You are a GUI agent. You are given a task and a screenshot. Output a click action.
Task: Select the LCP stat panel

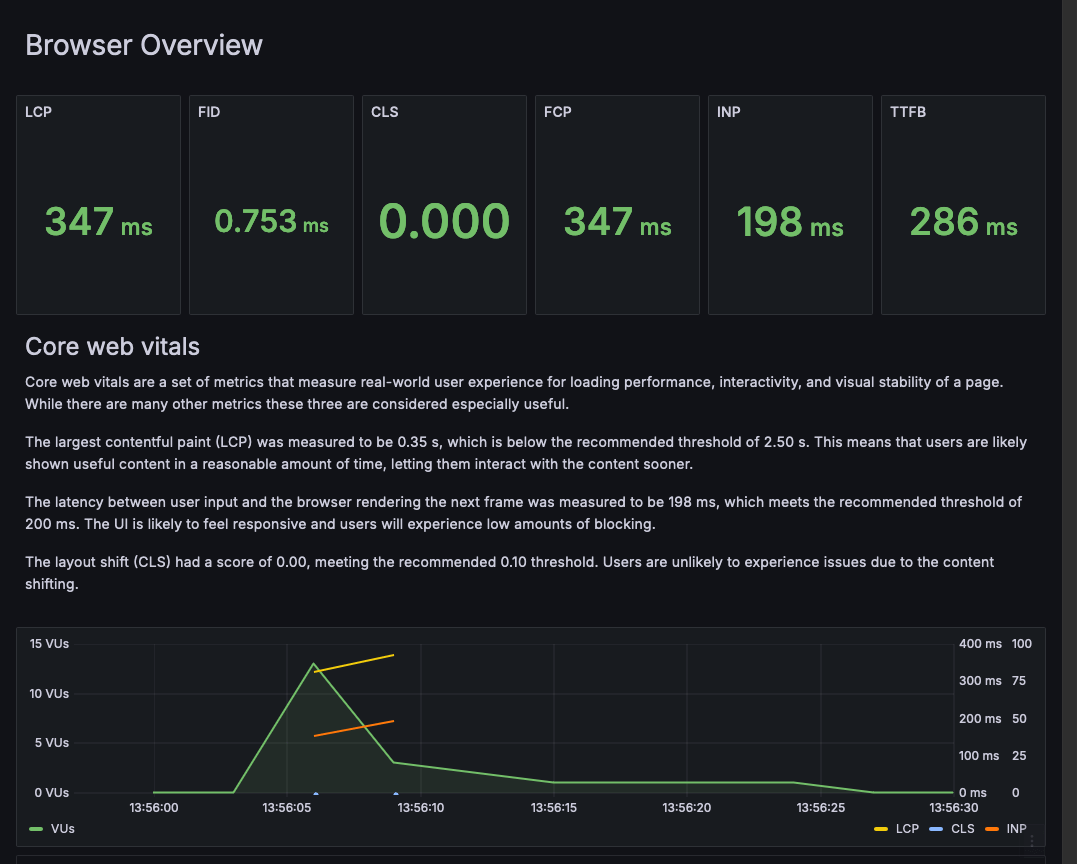pyautogui.click(x=97, y=204)
